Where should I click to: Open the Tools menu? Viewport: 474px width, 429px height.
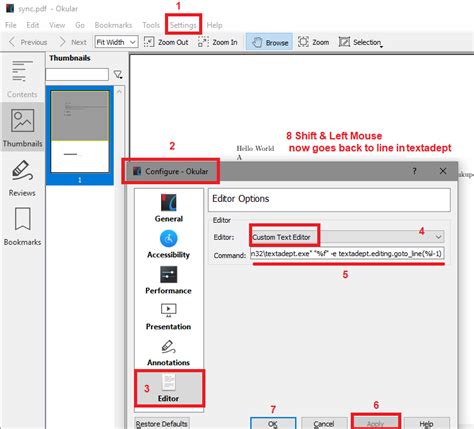151,25
